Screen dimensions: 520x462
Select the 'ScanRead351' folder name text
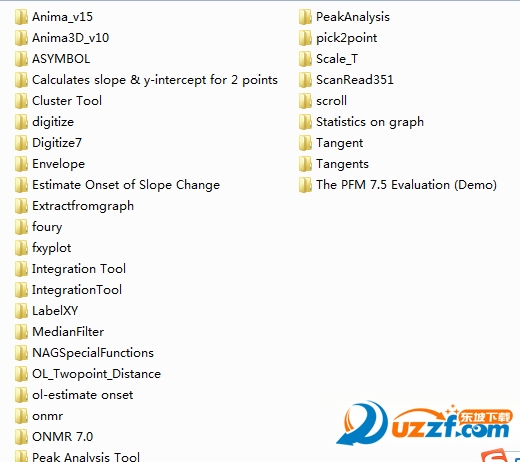click(355, 80)
